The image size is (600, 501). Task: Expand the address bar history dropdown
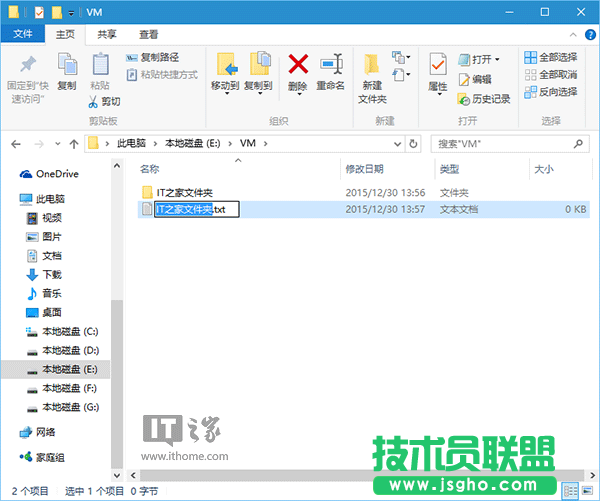(x=398, y=144)
